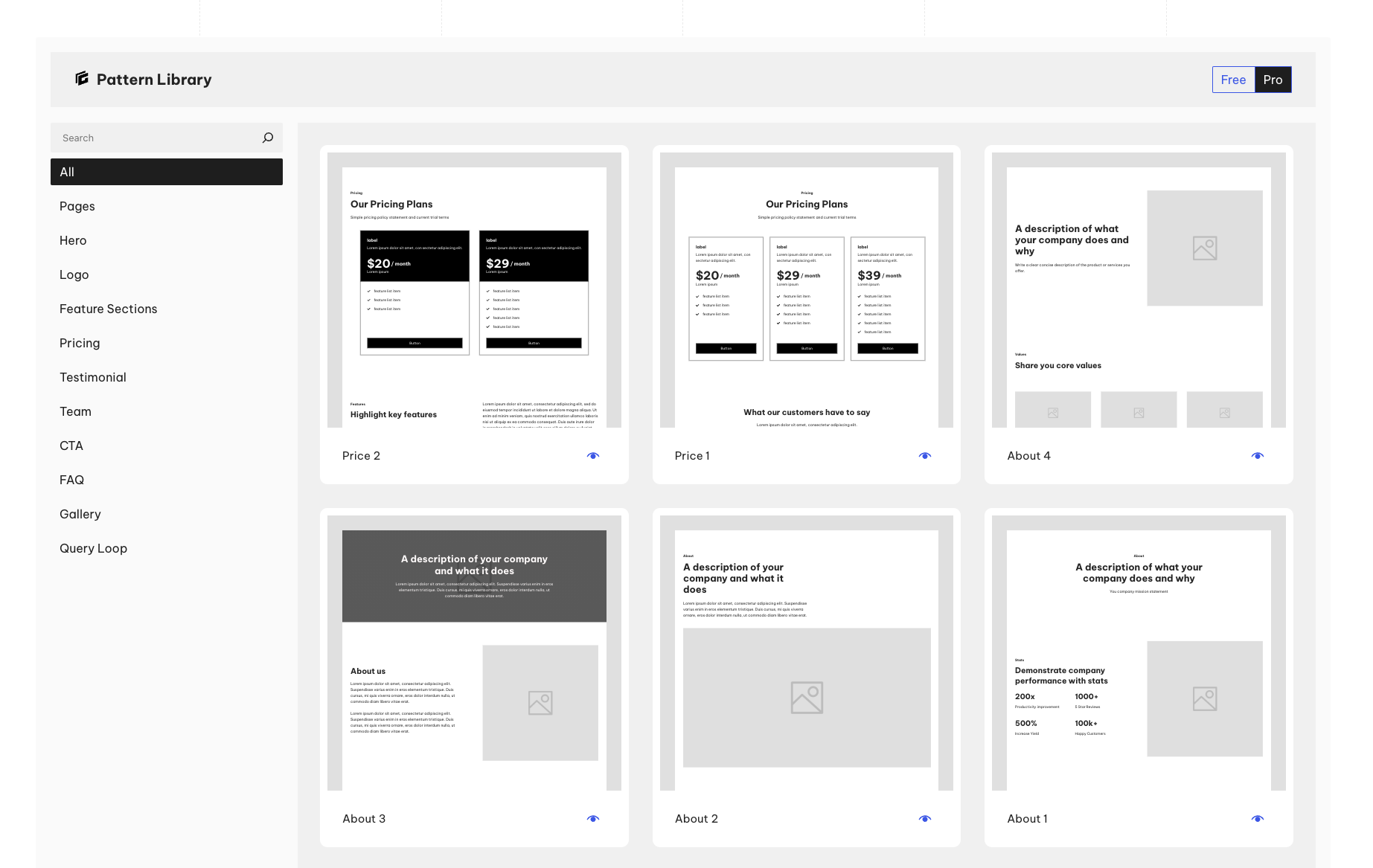
Task: Switch to the Free patterns toggle
Action: [1233, 80]
